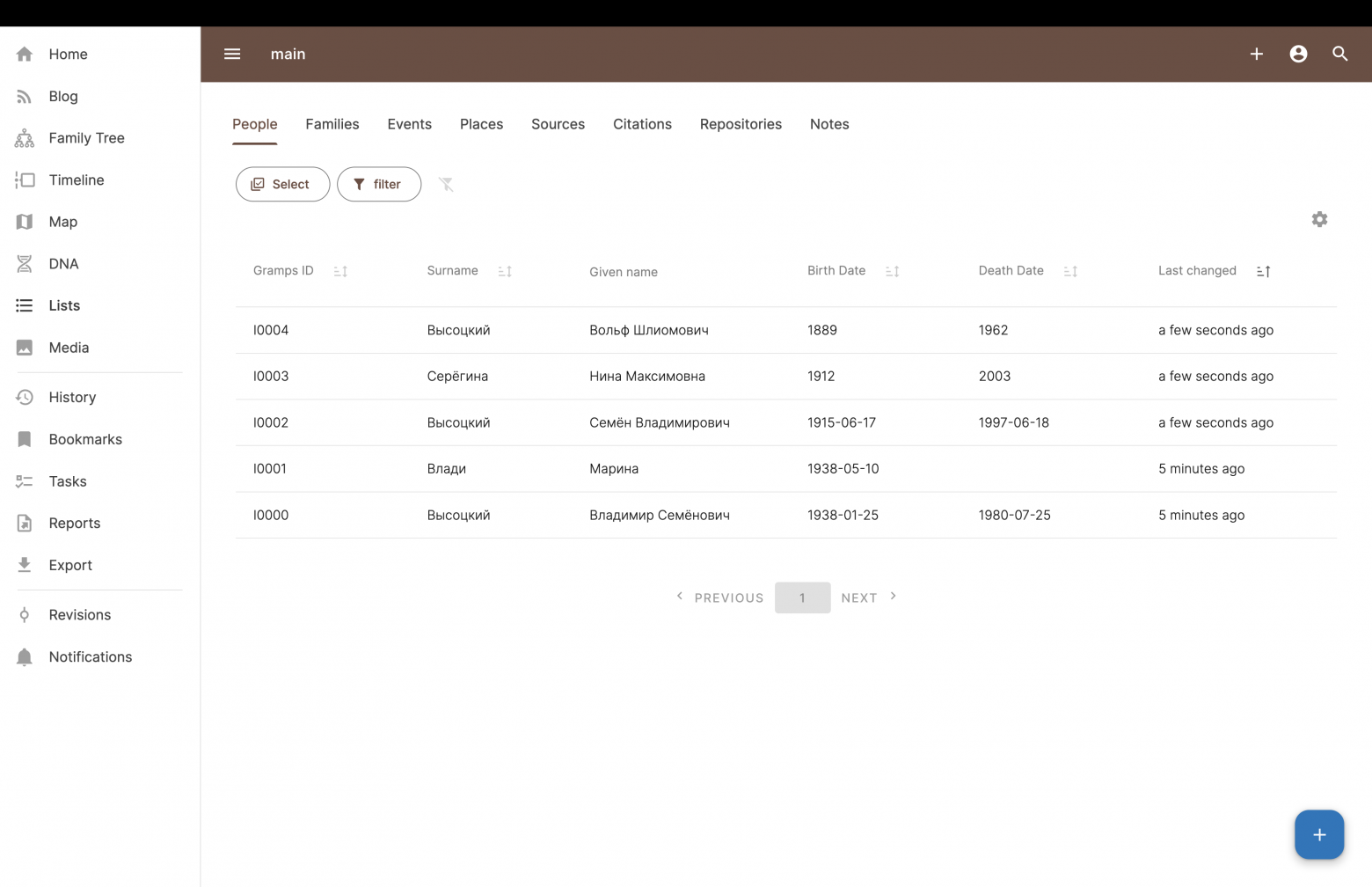
Task: Click given name Владимир Семёнович
Action: 660,515
